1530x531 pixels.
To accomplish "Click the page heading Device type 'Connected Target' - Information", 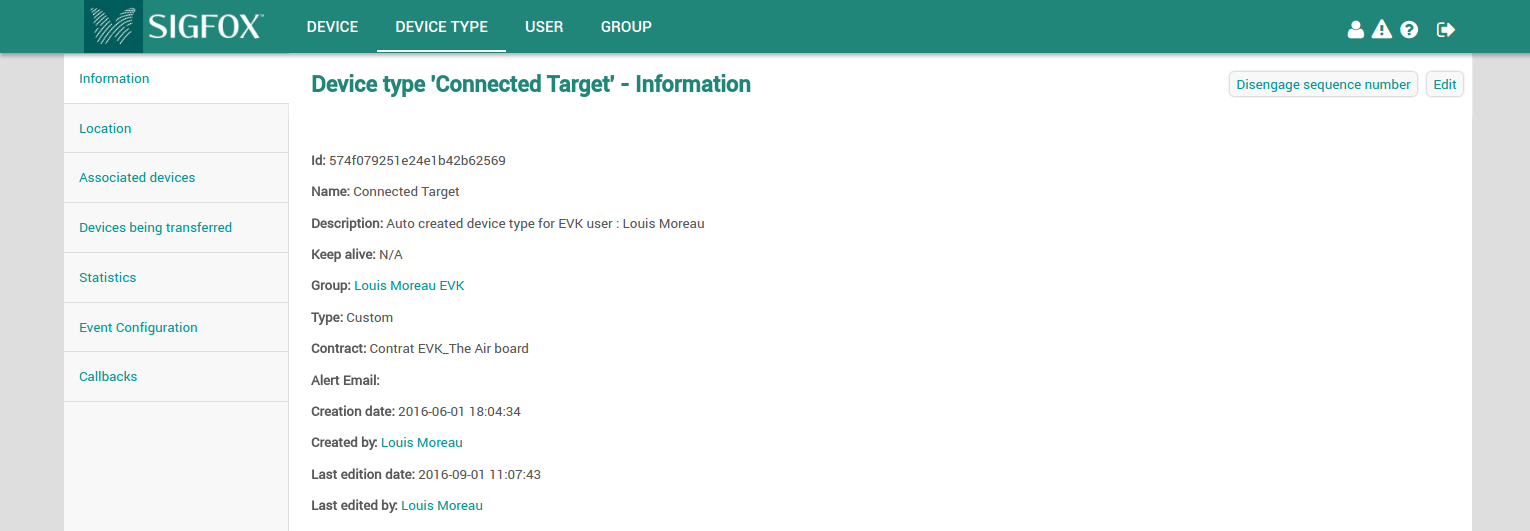I will pyautogui.click(x=531, y=85).
